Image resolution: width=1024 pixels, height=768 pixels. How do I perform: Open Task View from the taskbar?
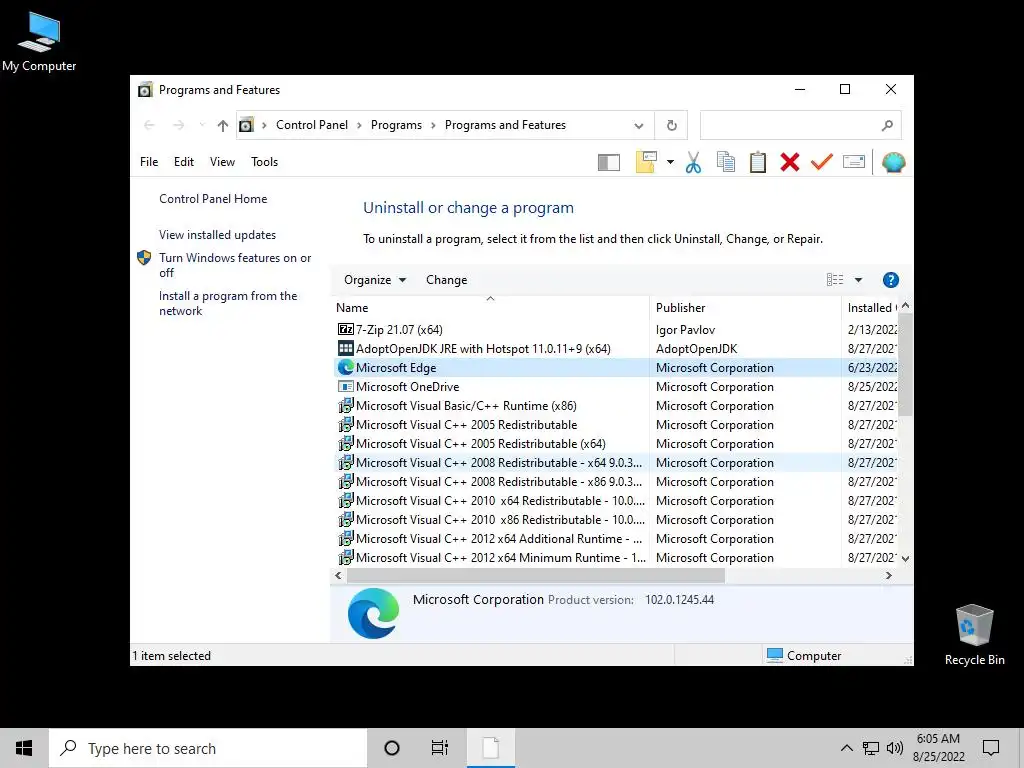(440, 748)
